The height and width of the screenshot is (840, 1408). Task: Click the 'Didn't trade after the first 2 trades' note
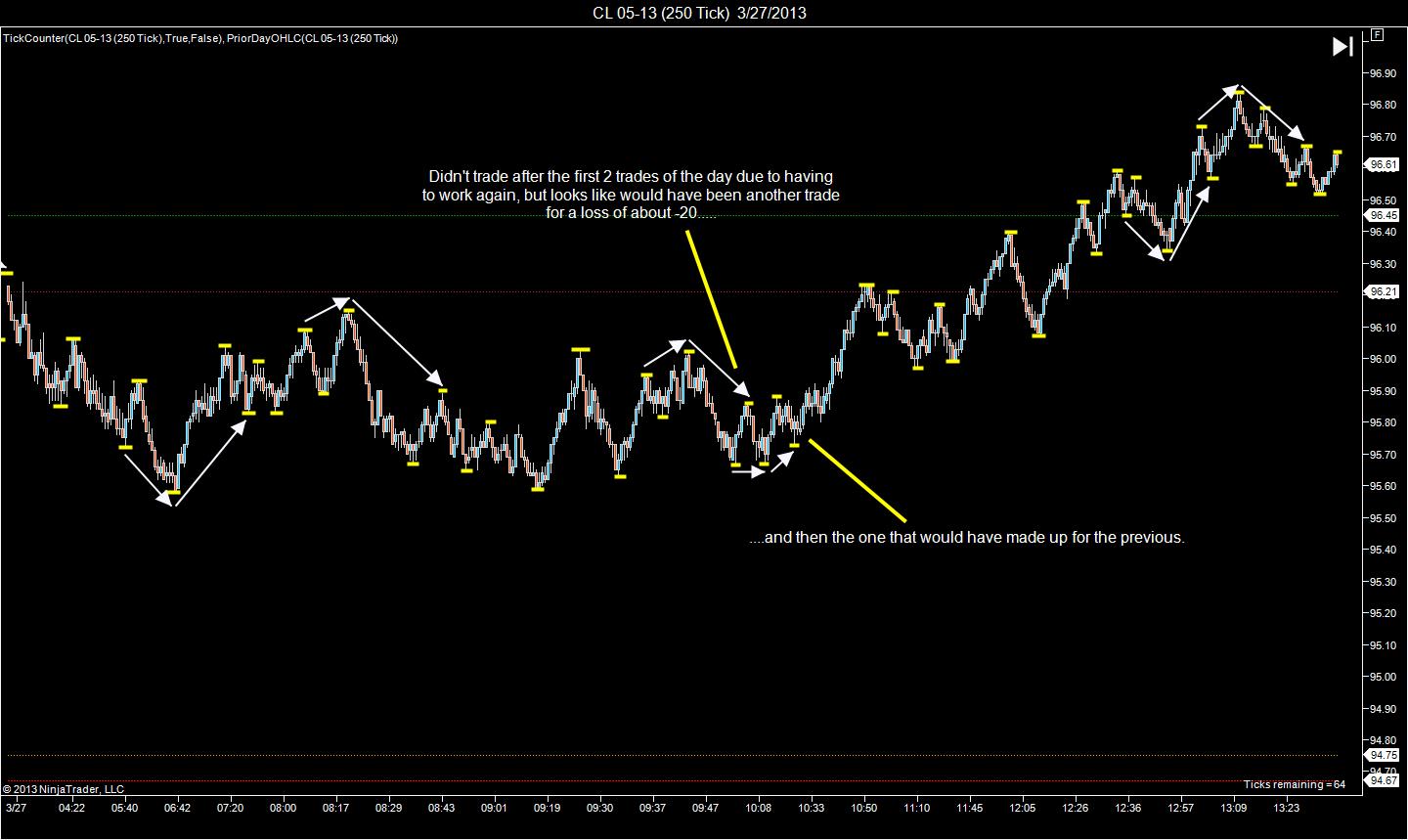point(631,194)
